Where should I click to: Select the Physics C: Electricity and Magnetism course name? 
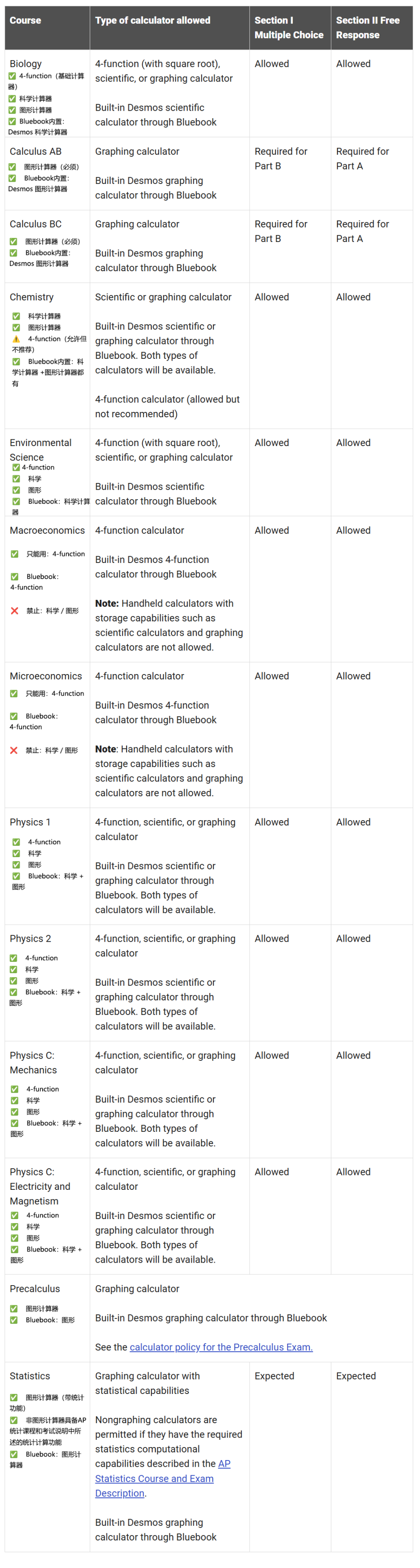pyautogui.click(x=40, y=1186)
